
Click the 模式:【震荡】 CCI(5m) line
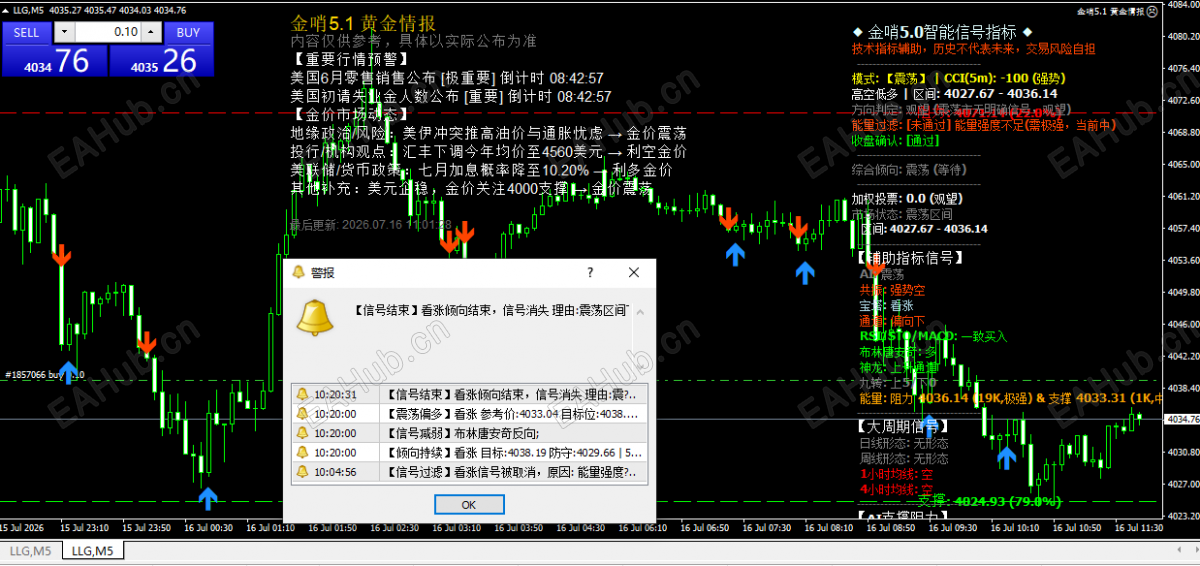[958, 78]
